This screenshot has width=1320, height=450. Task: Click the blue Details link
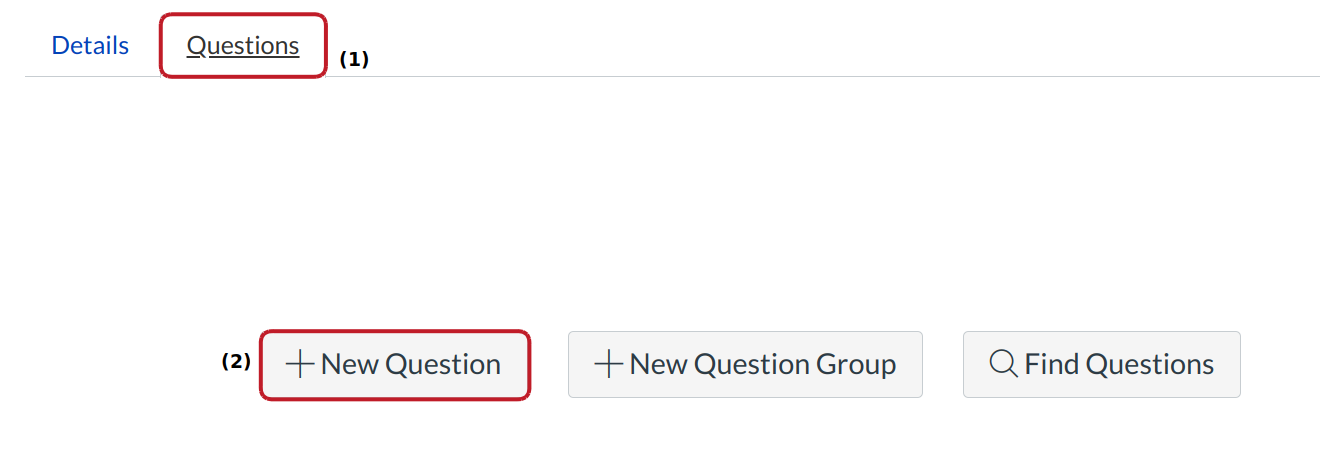point(90,46)
